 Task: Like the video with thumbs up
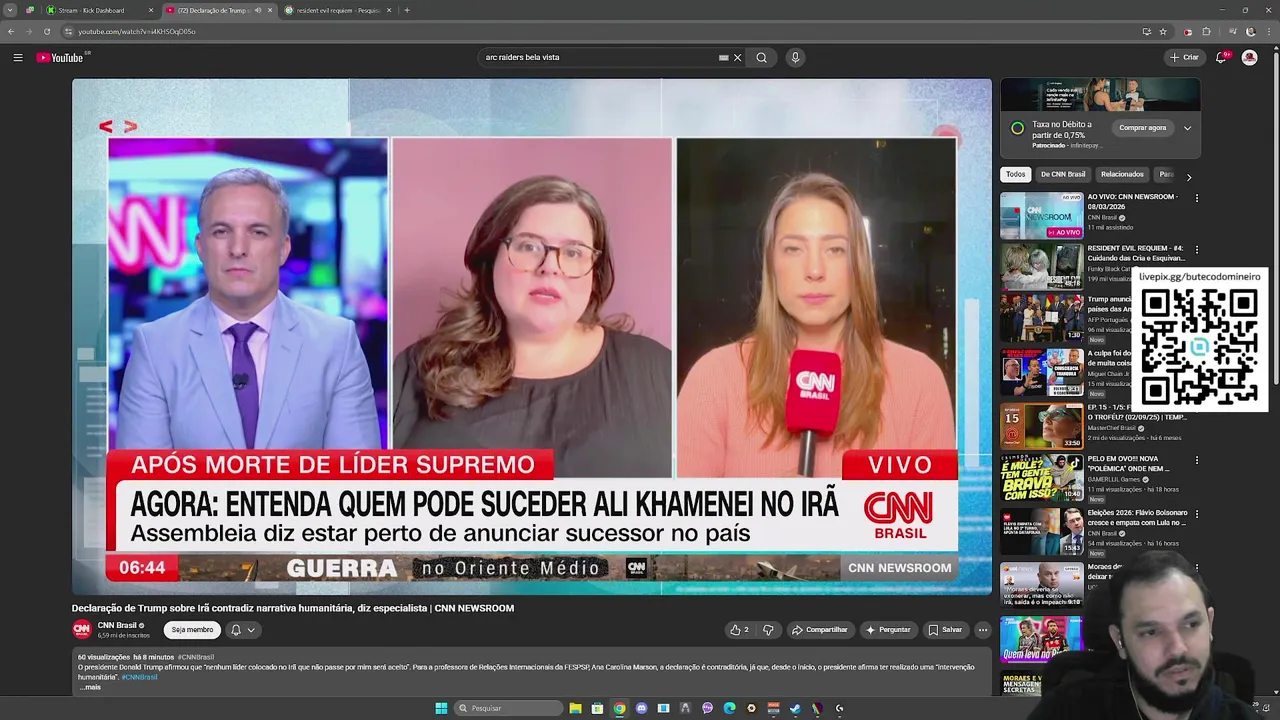coord(739,630)
